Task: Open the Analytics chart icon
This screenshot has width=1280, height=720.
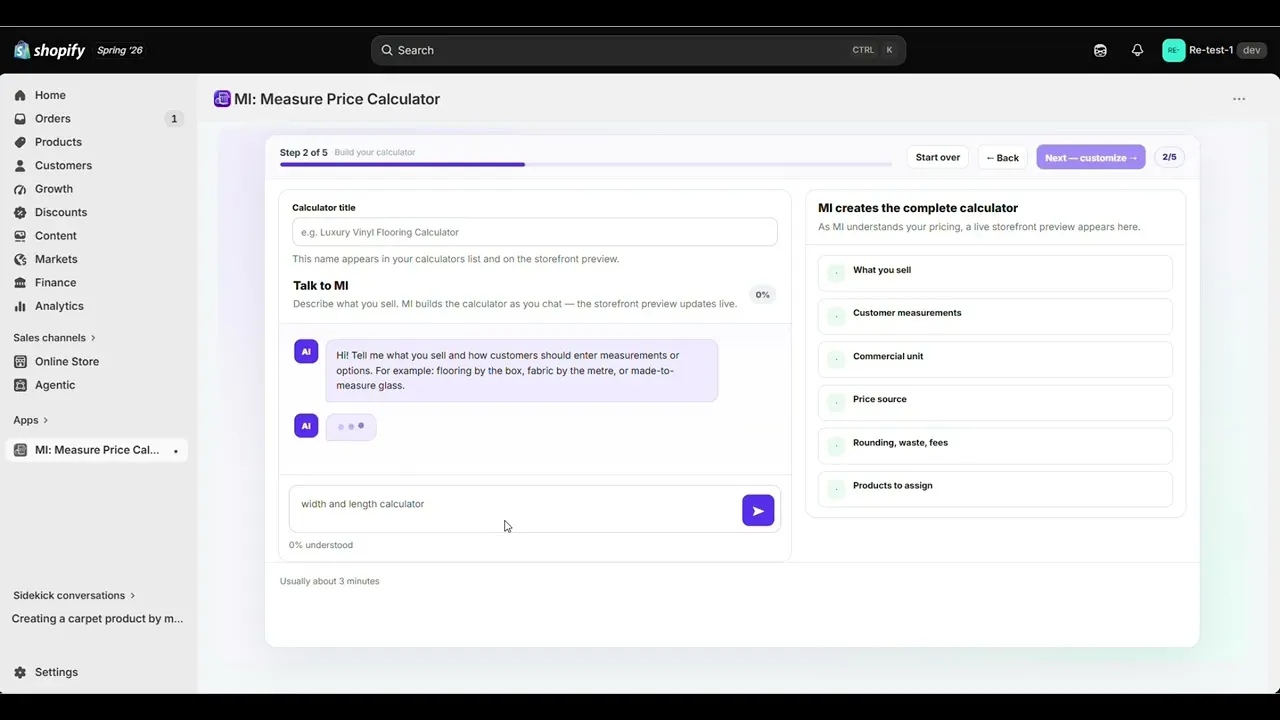Action: tap(20, 306)
